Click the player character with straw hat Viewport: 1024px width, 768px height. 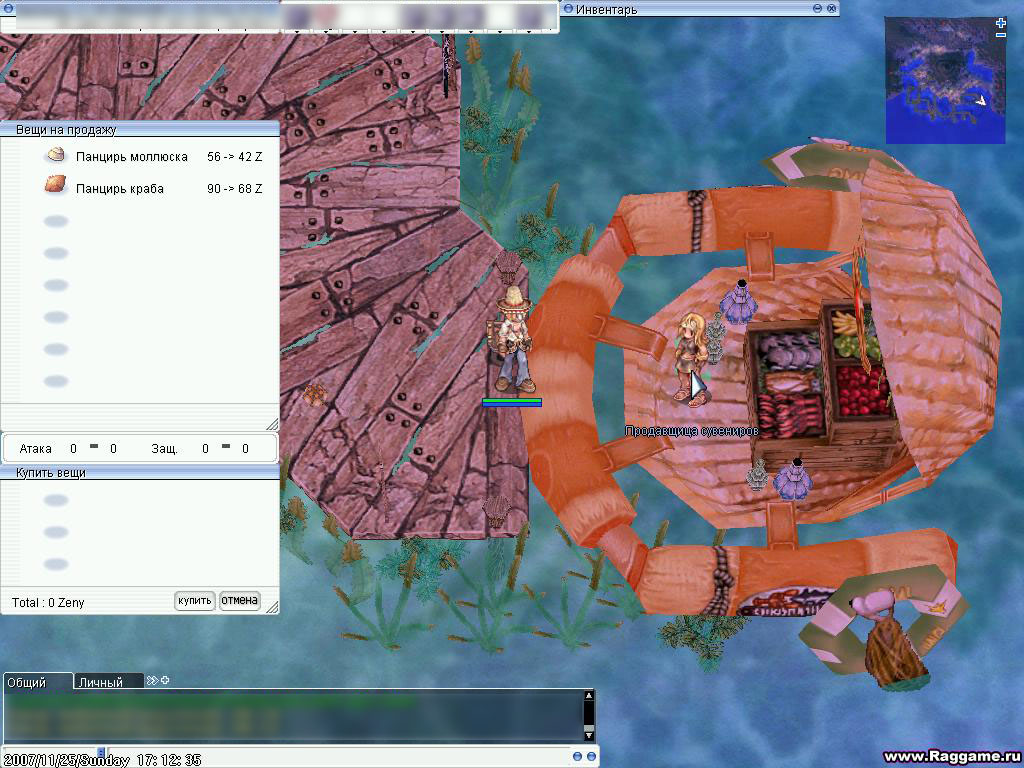513,340
